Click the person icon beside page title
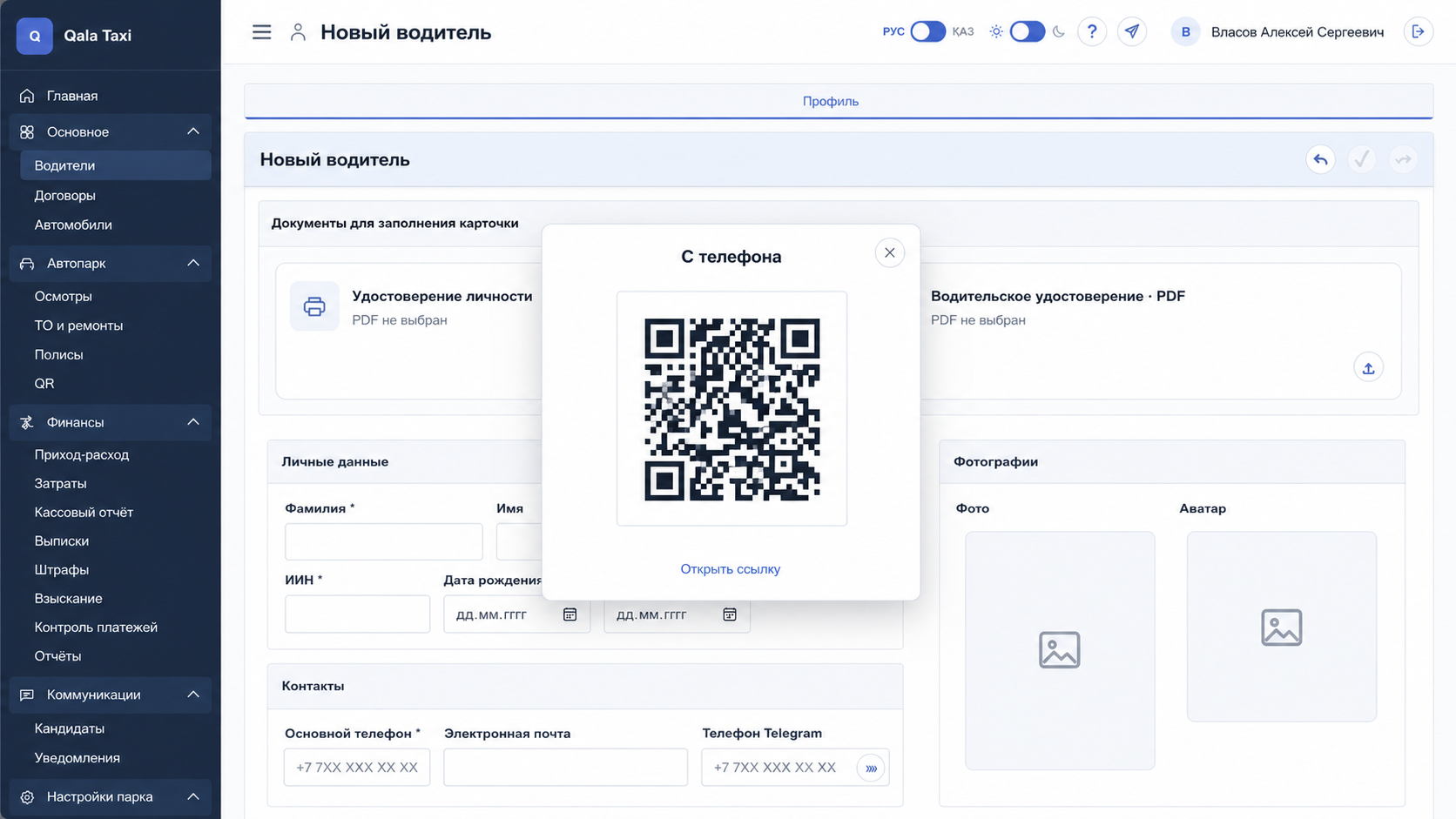The width and height of the screenshot is (1456, 819). point(298,32)
